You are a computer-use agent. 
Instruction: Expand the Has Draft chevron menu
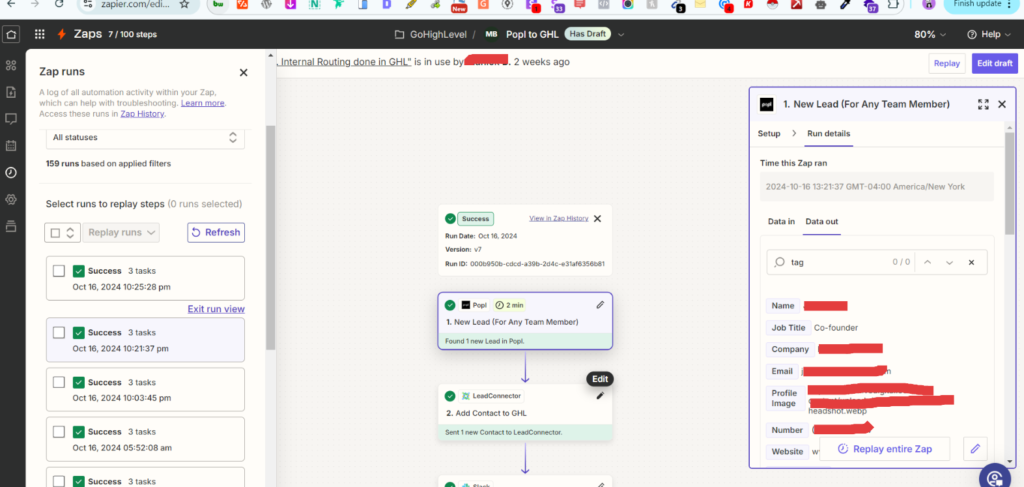[621, 35]
